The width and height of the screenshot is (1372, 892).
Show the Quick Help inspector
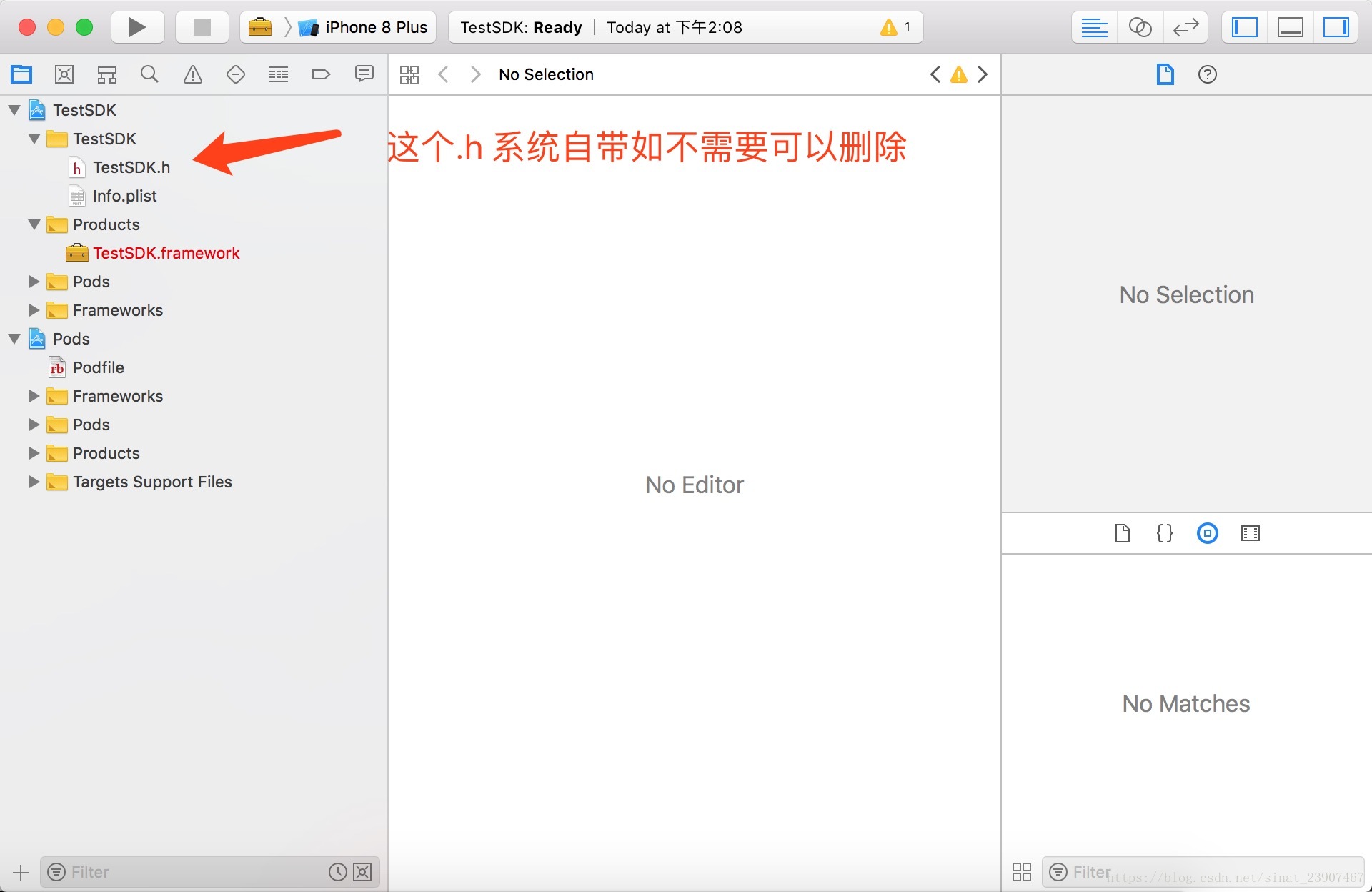click(x=1208, y=74)
